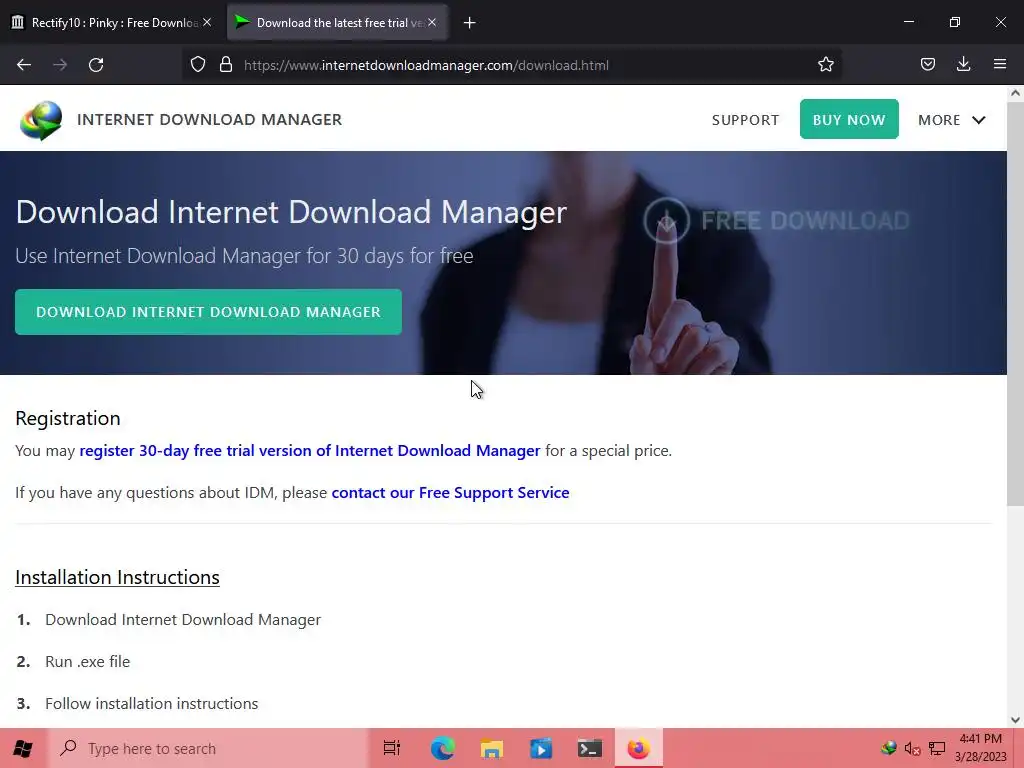Viewport: 1024px width, 768px height.
Task: Click Follow installation instructions step text
Action: pos(152,703)
